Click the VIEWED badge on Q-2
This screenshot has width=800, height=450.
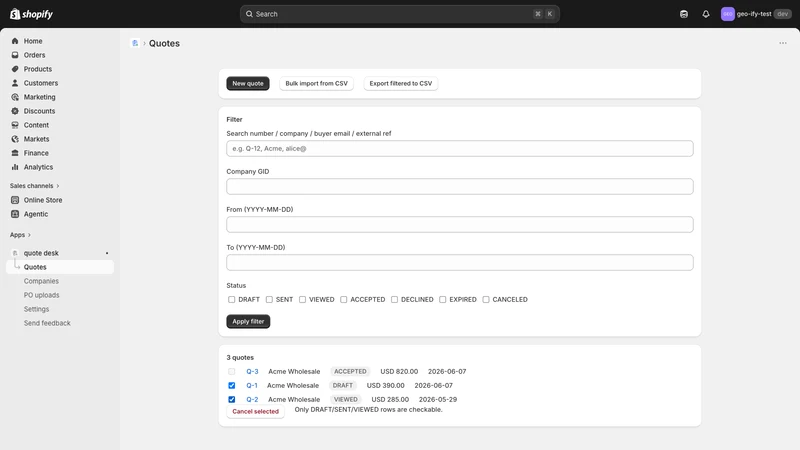[x=345, y=399]
